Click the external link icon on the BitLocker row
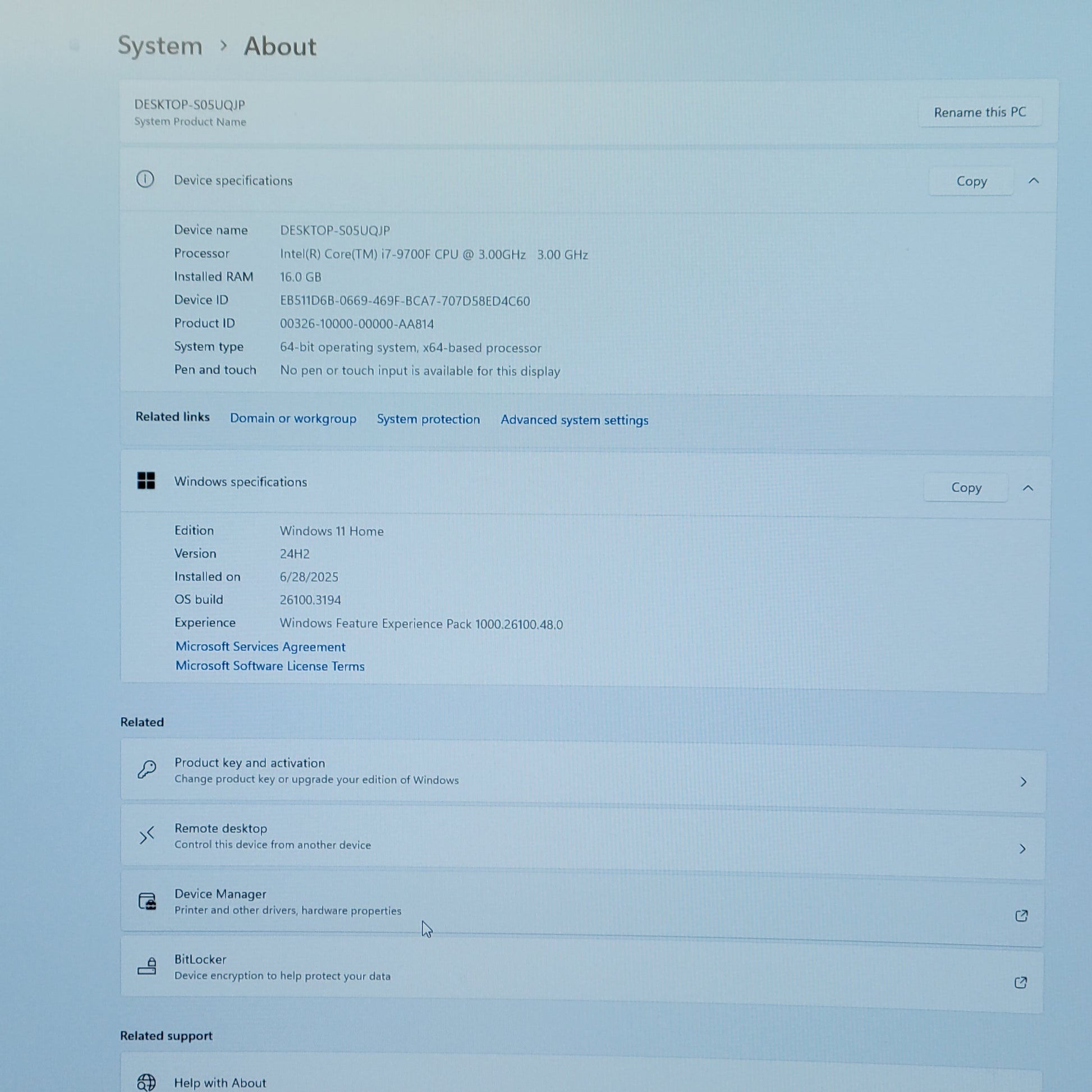Viewport: 1092px width, 1092px height. pyautogui.click(x=1021, y=983)
